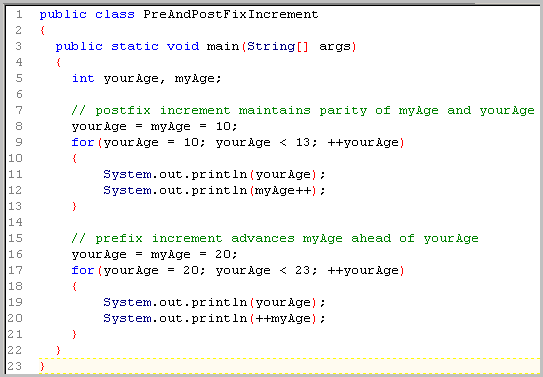The height and width of the screenshot is (377, 543).
Task: Click the closing brace on line 21
Action: [x=74, y=334]
